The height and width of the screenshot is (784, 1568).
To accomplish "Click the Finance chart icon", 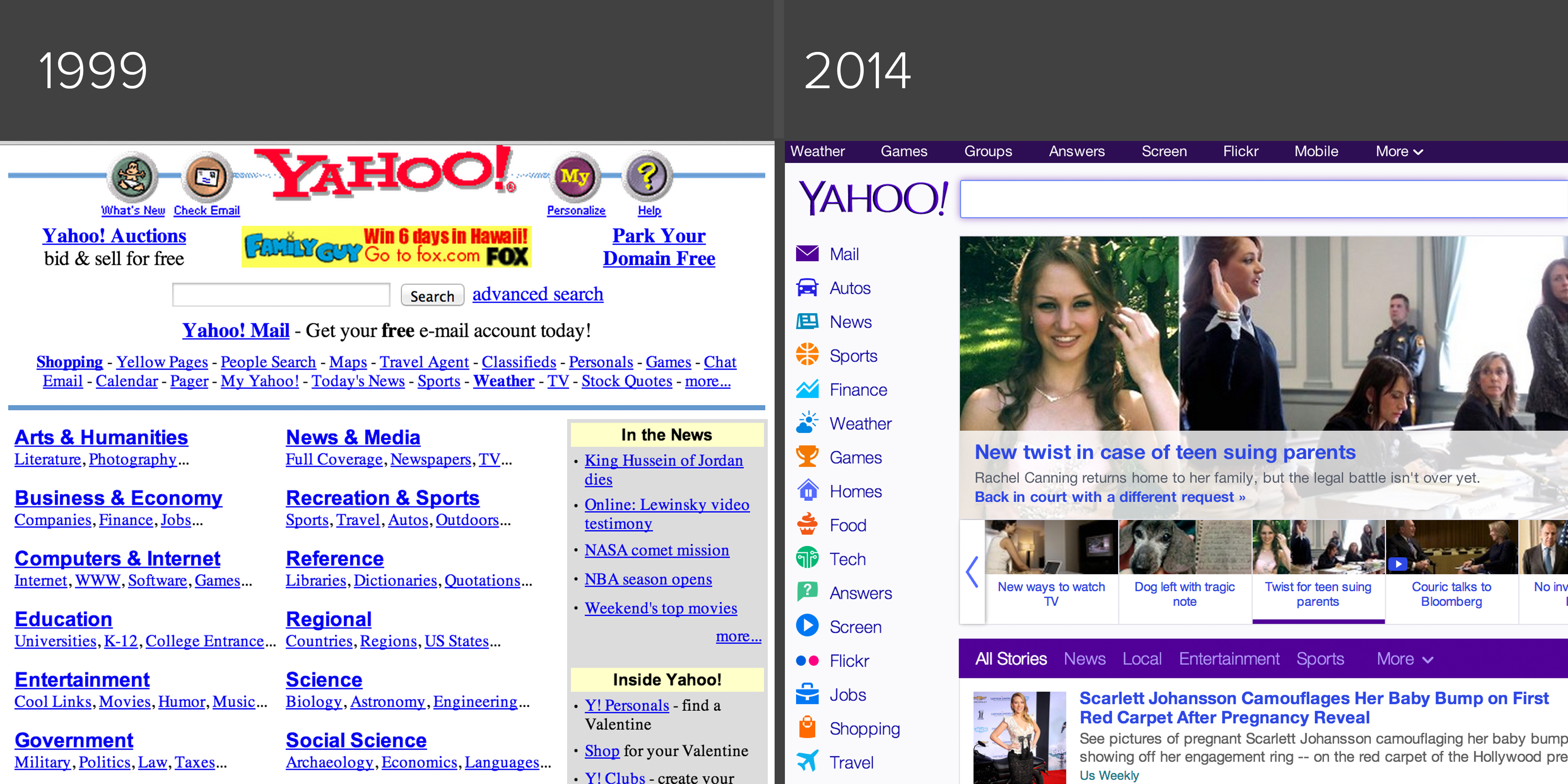I will tap(807, 390).
